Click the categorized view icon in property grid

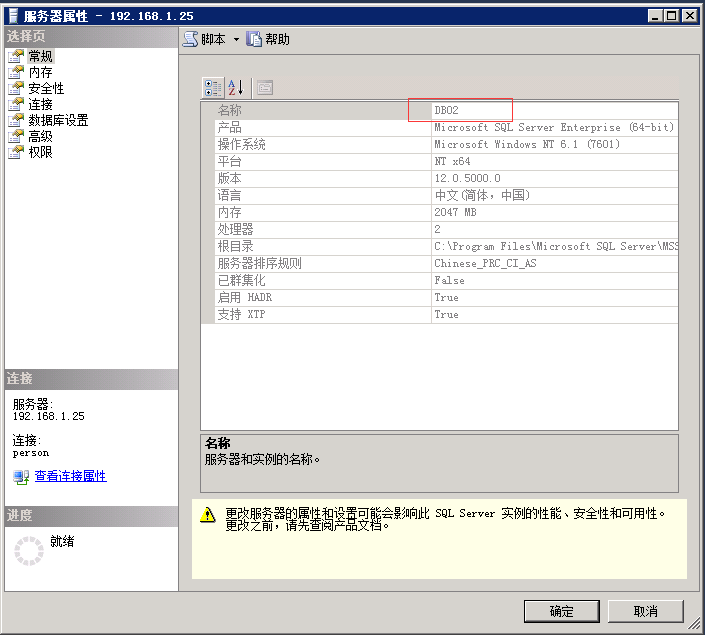coord(213,88)
